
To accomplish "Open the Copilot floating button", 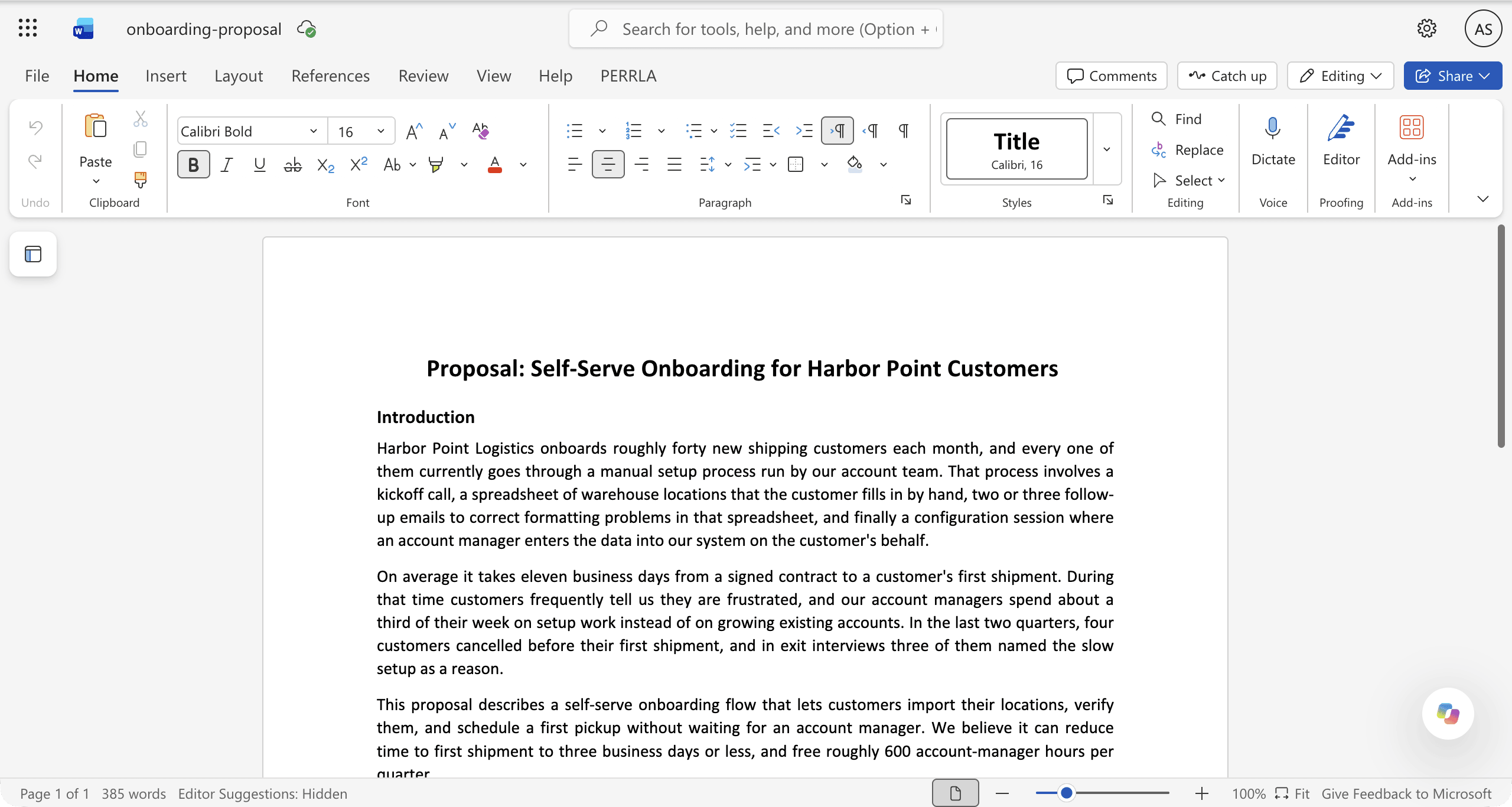I will tap(1448, 713).
